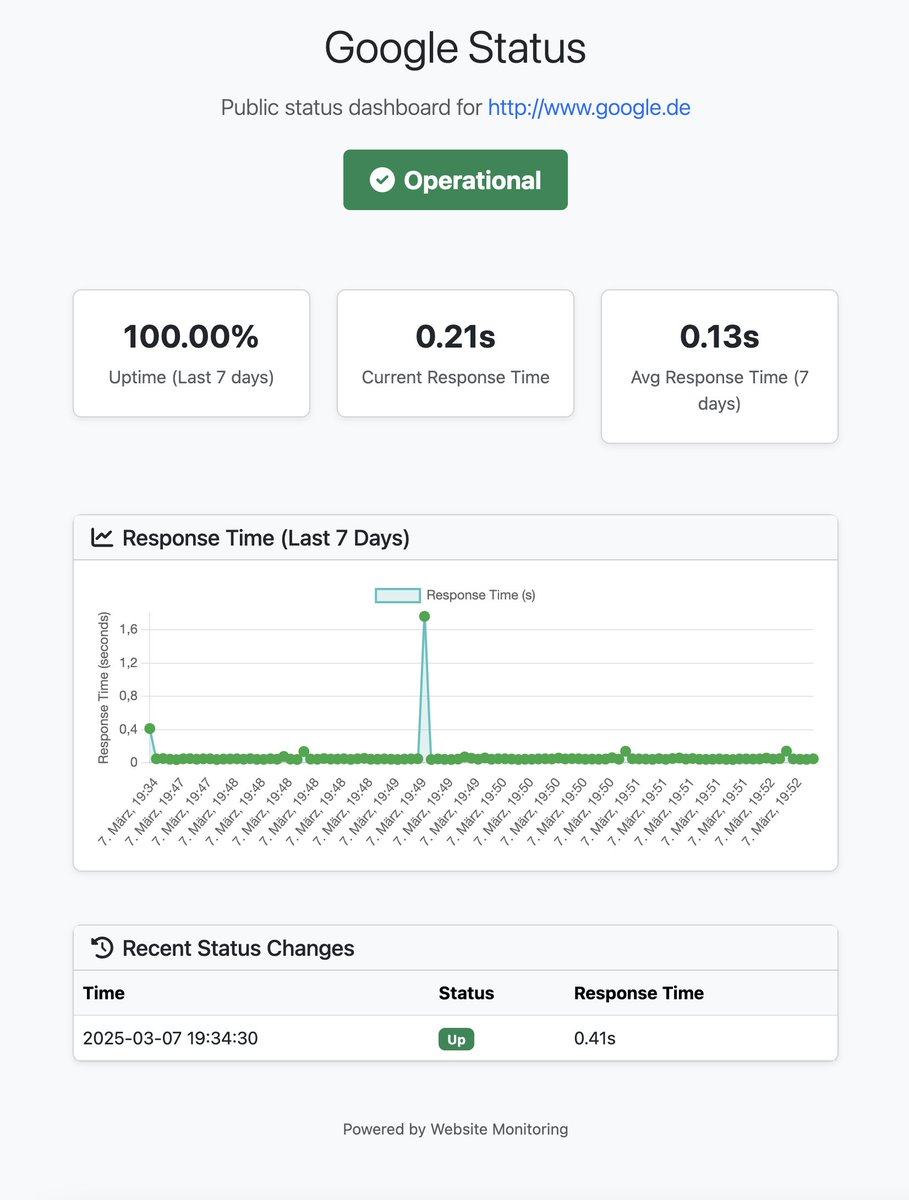The width and height of the screenshot is (909, 1200).
Task: Click the 0.13s average response time value
Action: click(719, 337)
